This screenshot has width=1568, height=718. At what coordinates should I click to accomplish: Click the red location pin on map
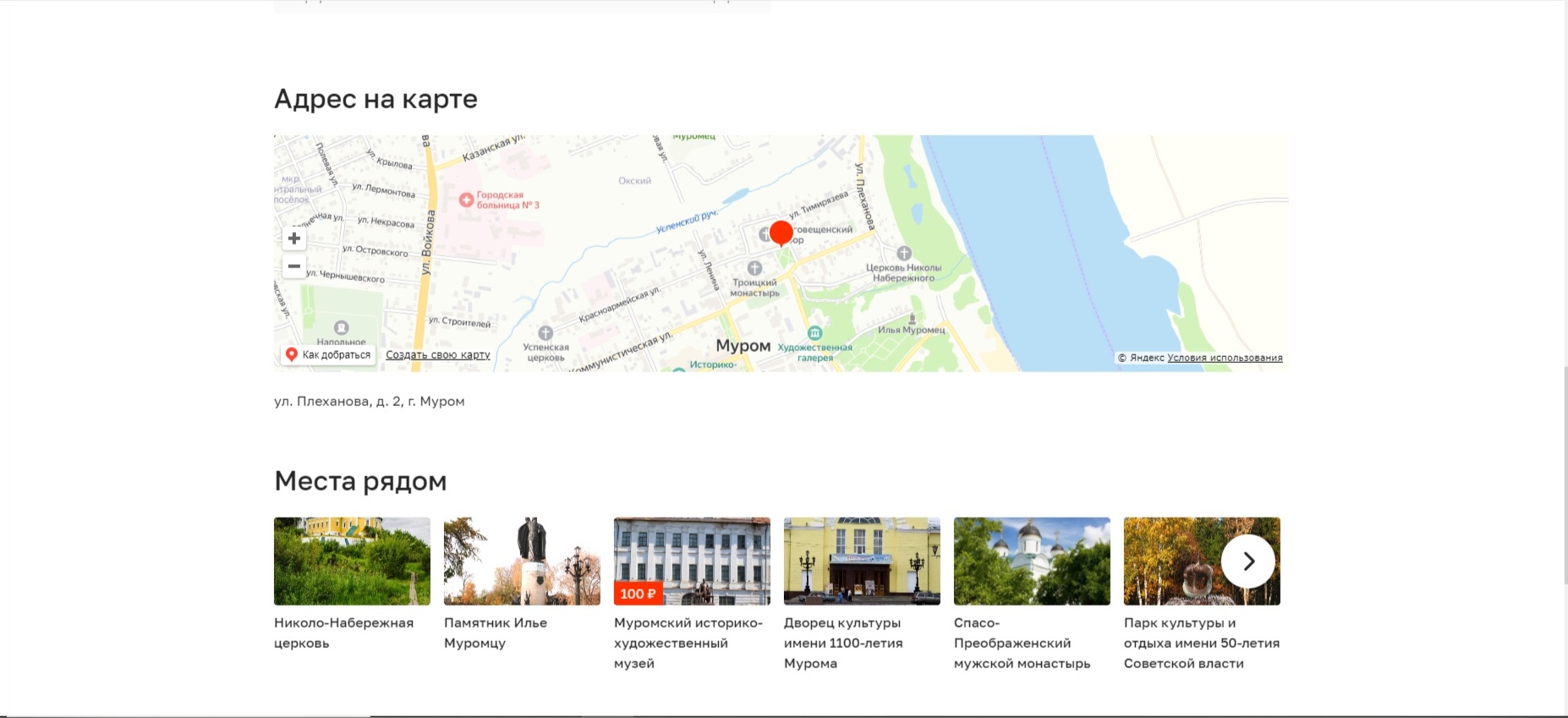(781, 233)
